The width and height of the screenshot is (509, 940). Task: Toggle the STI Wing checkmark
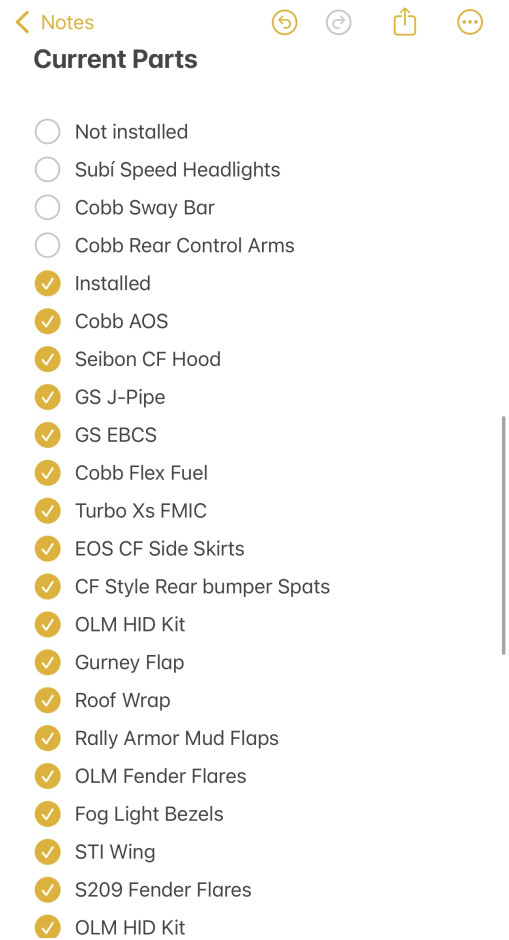point(47,852)
